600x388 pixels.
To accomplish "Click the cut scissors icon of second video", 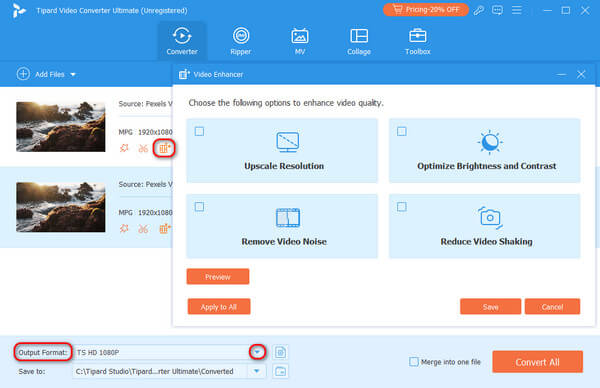I will pos(143,229).
